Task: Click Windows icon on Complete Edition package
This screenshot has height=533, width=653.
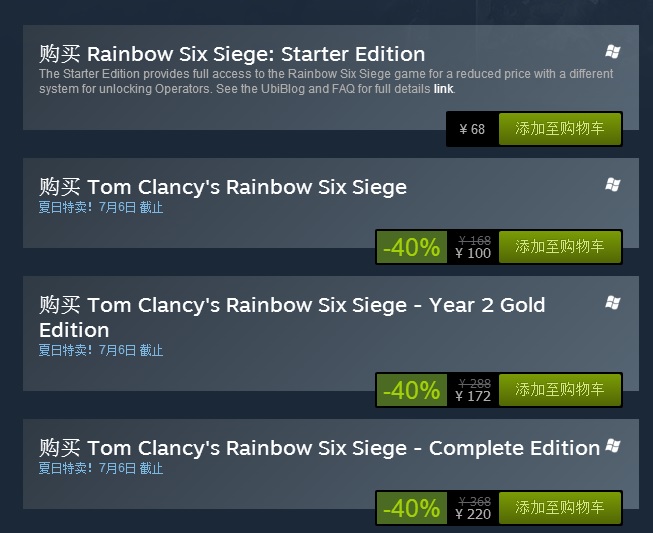Action: point(613,445)
